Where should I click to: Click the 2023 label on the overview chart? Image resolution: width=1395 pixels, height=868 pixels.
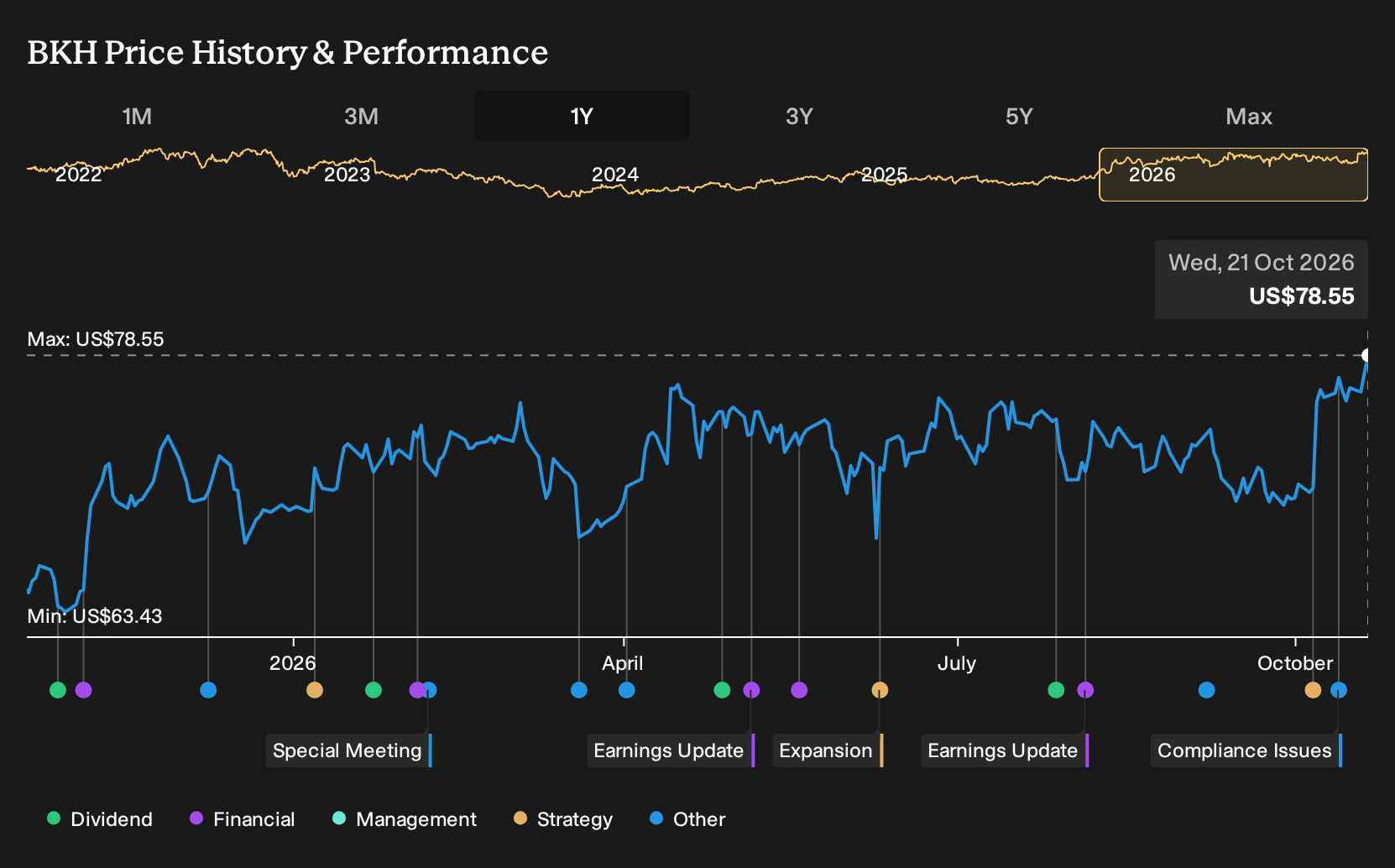[347, 175]
